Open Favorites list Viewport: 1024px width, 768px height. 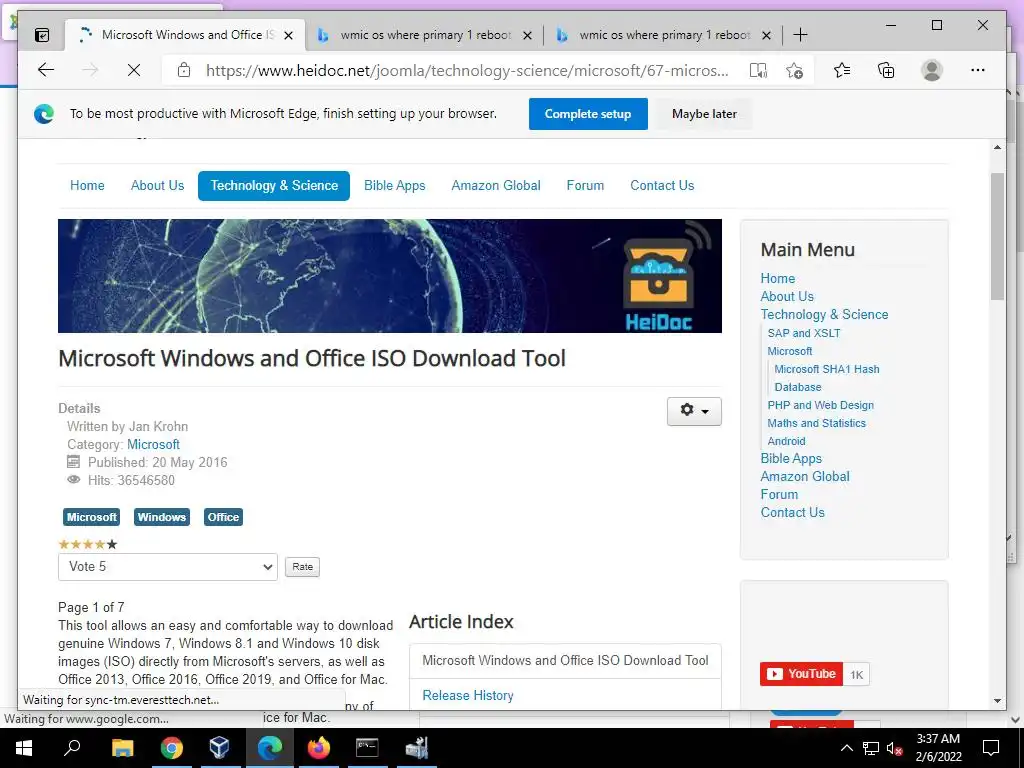click(x=842, y=70)
